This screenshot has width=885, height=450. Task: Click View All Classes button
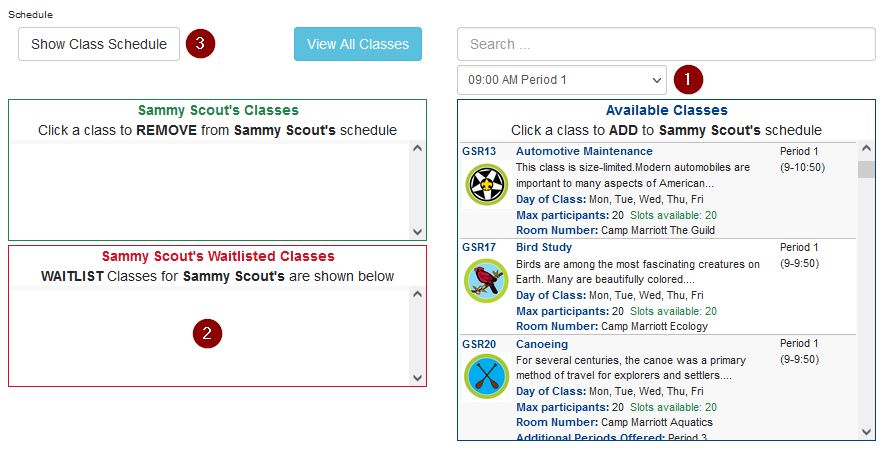tap(358, 44)
